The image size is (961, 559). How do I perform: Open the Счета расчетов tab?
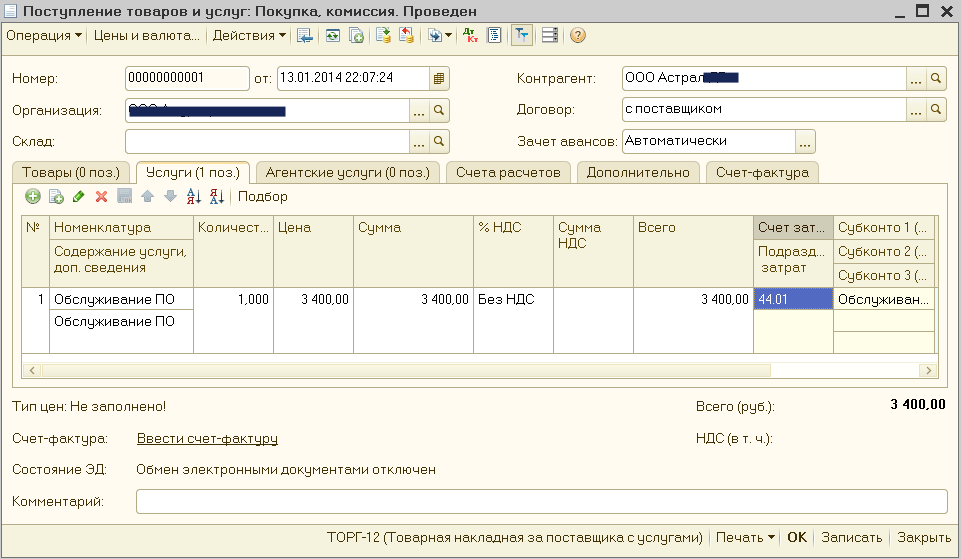[x=510, y=172]
